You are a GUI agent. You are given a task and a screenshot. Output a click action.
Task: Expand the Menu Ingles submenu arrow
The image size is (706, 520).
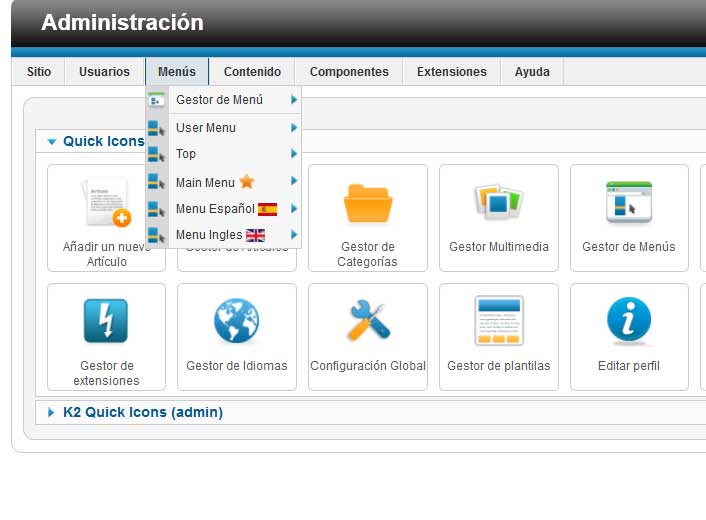[294, 235]
